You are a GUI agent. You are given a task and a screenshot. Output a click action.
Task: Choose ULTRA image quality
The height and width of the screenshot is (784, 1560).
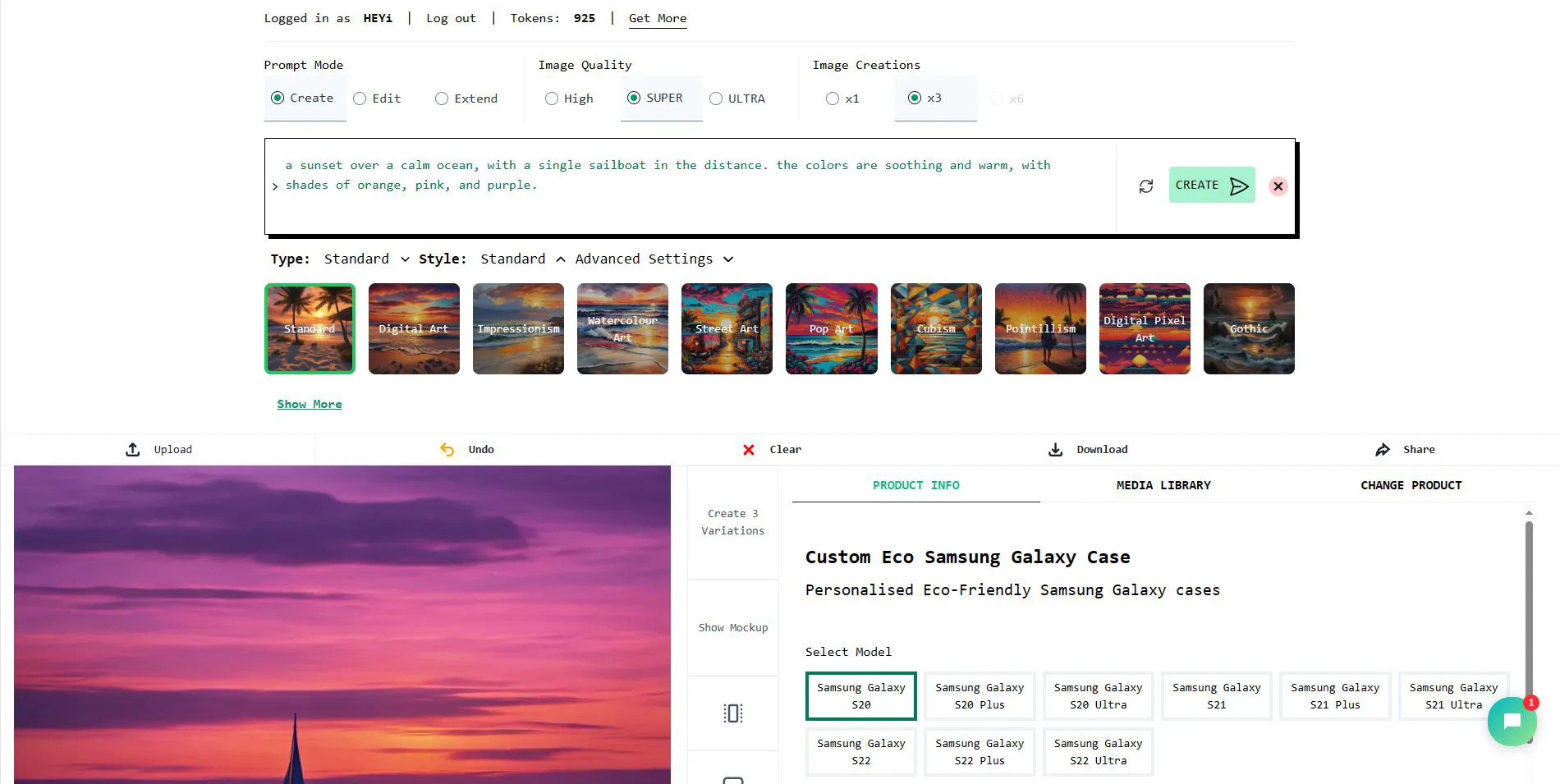click(716, 99)
